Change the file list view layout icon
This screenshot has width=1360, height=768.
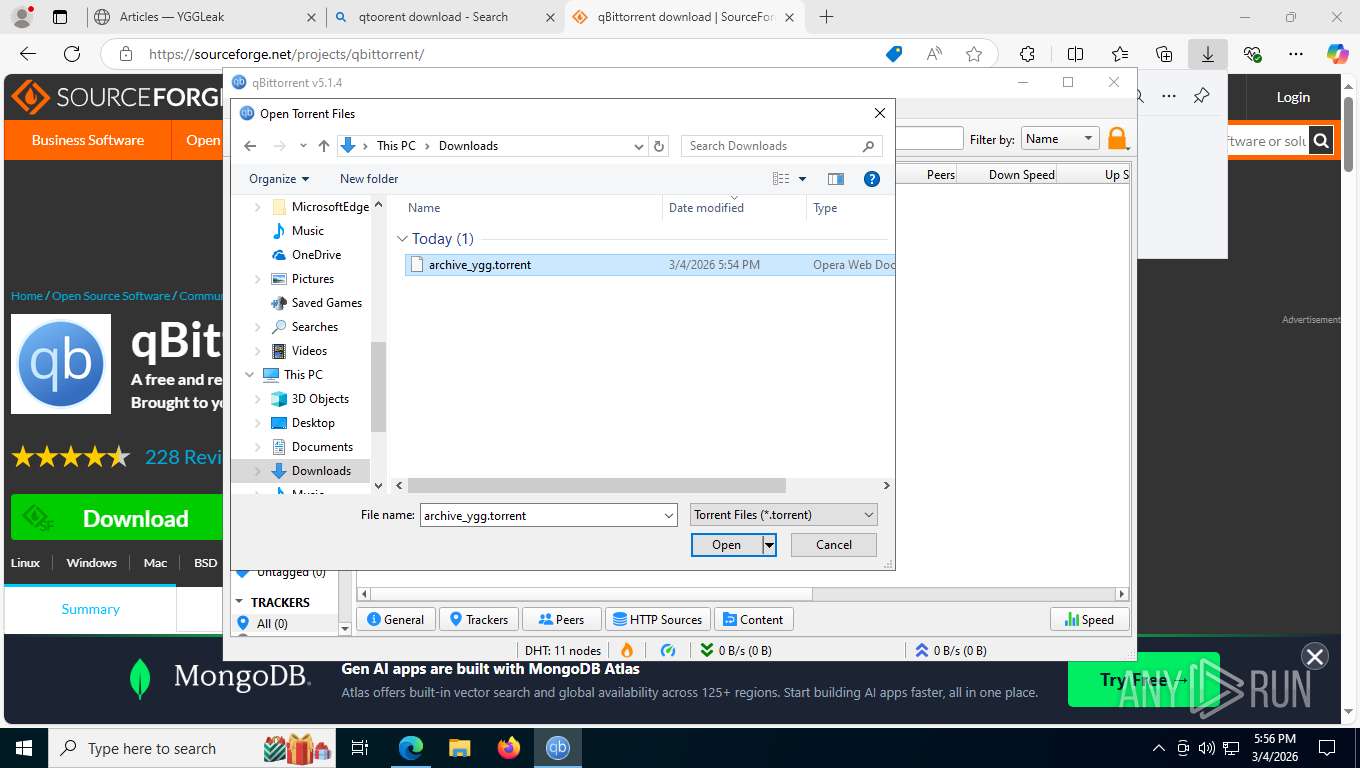[781, 179]
